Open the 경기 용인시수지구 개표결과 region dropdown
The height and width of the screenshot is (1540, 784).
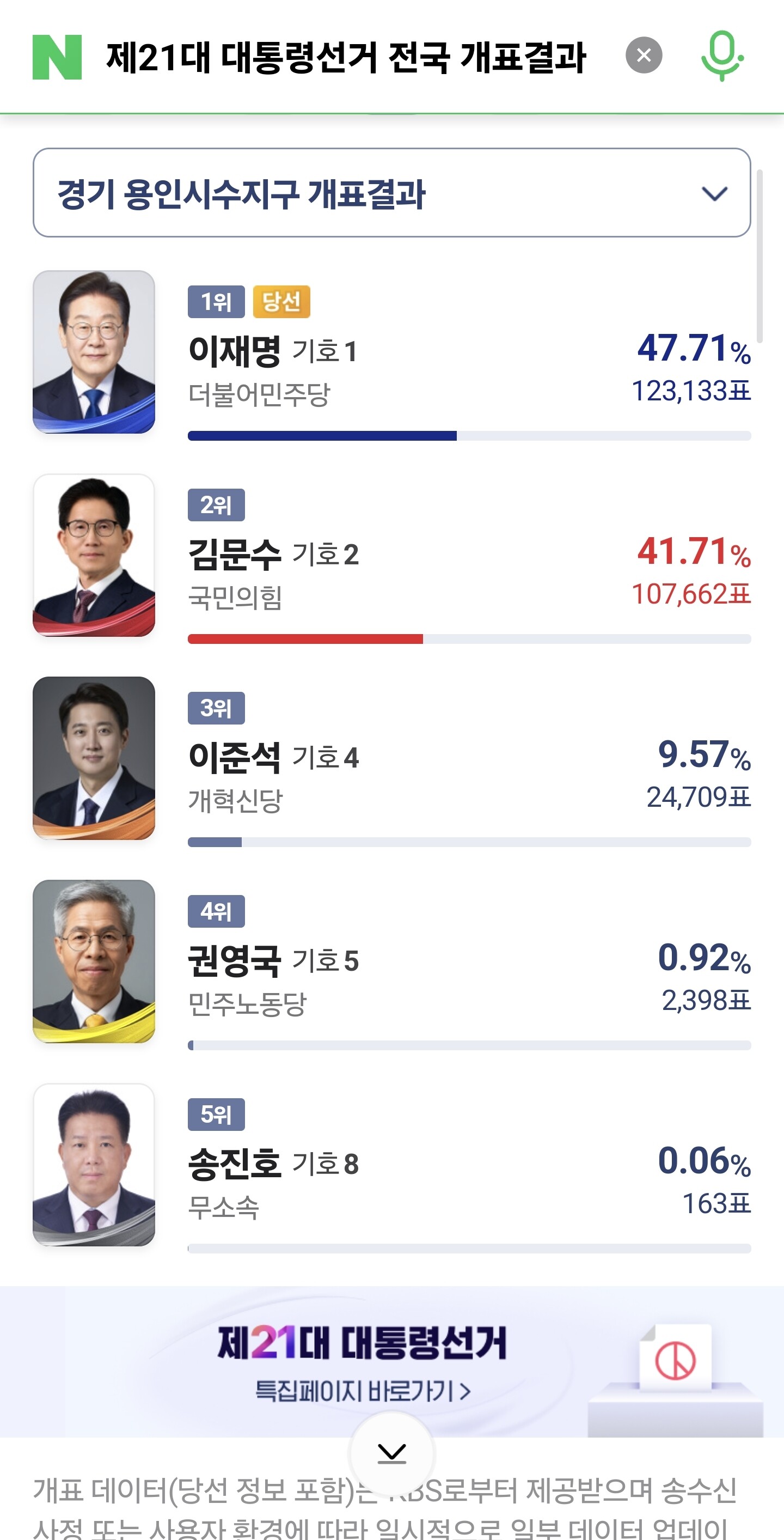tap(391, 192)
